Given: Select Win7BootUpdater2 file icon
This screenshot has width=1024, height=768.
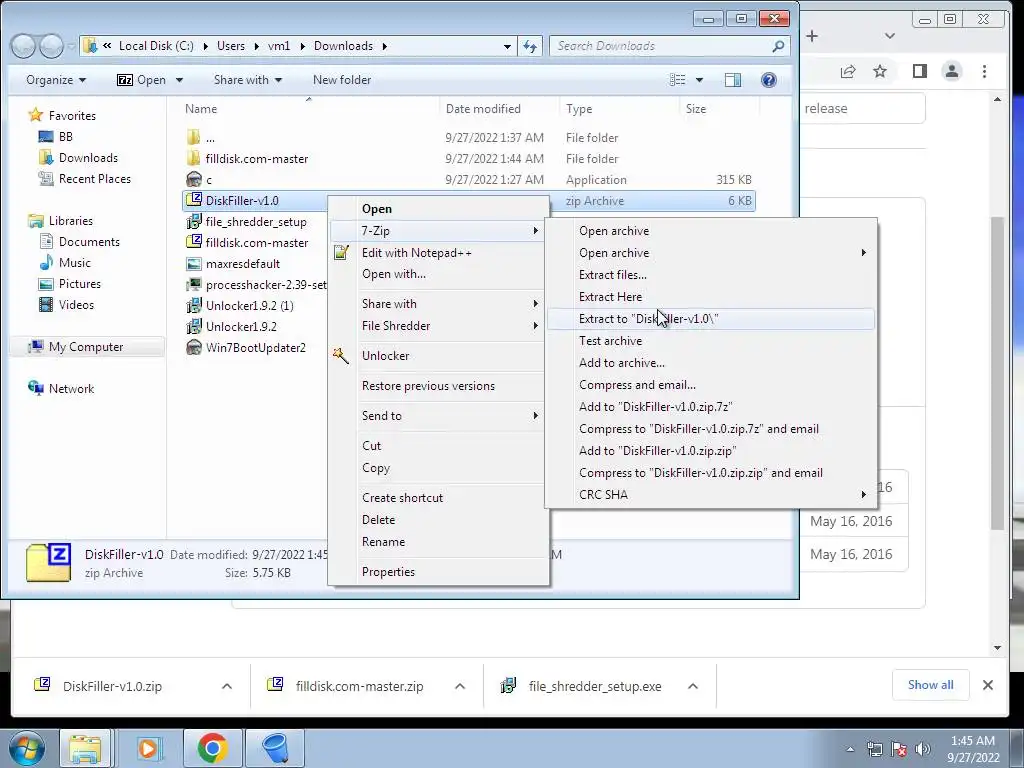Looking at the screenshot, I should click(x=193, y=347).
